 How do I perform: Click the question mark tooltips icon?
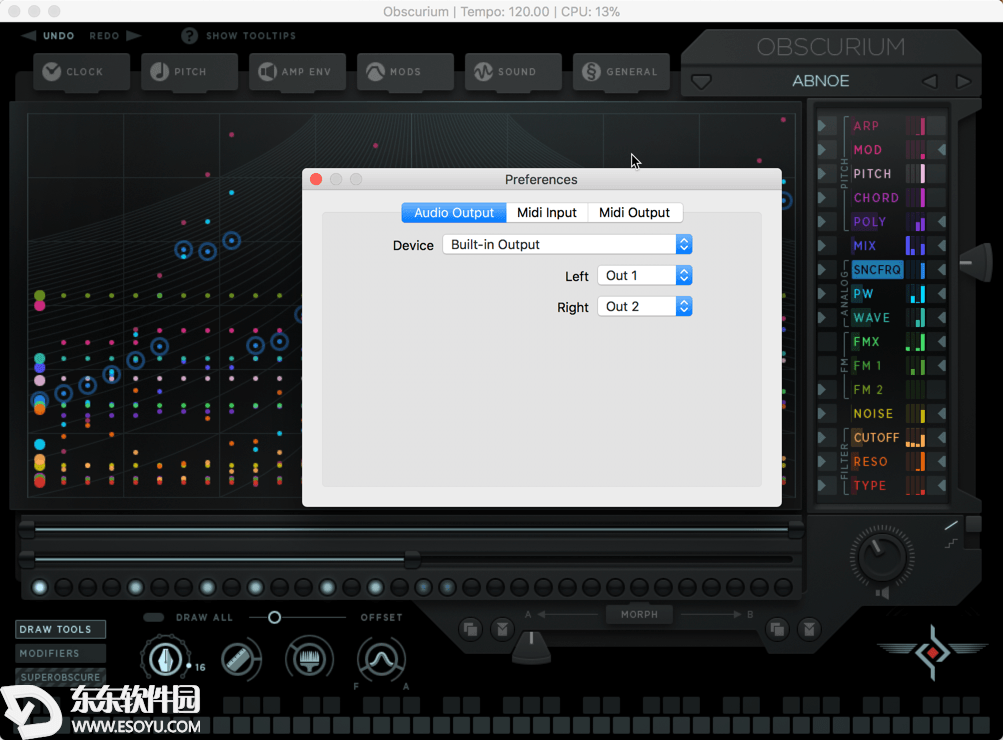(x=189, y=36)
